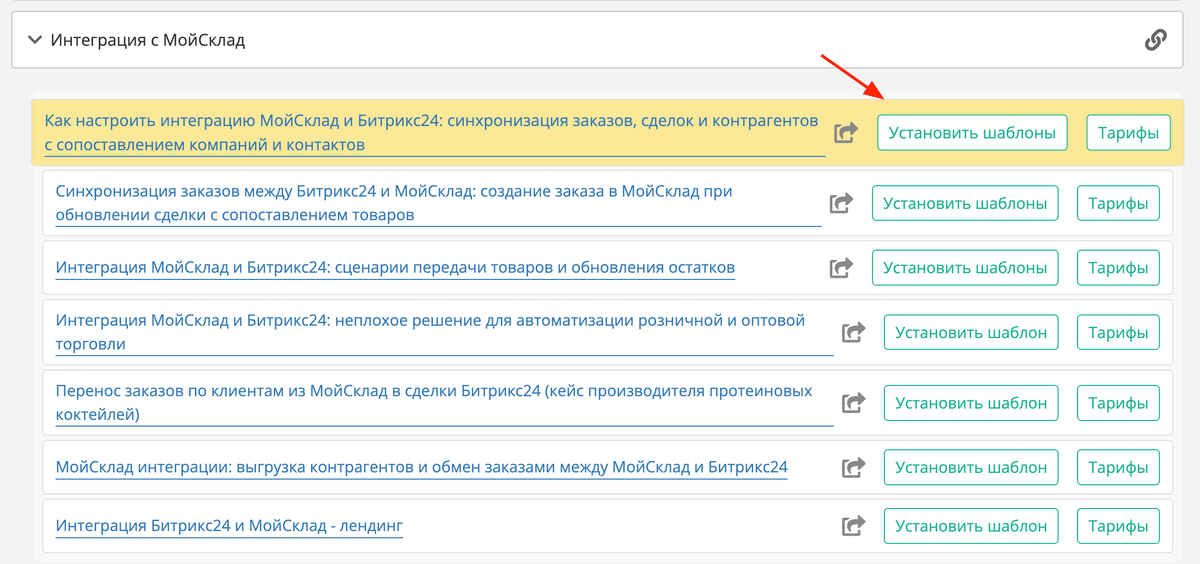
Task: Open article выгрузка контрагентов и обмен заказами
Action: click(422, 467)
